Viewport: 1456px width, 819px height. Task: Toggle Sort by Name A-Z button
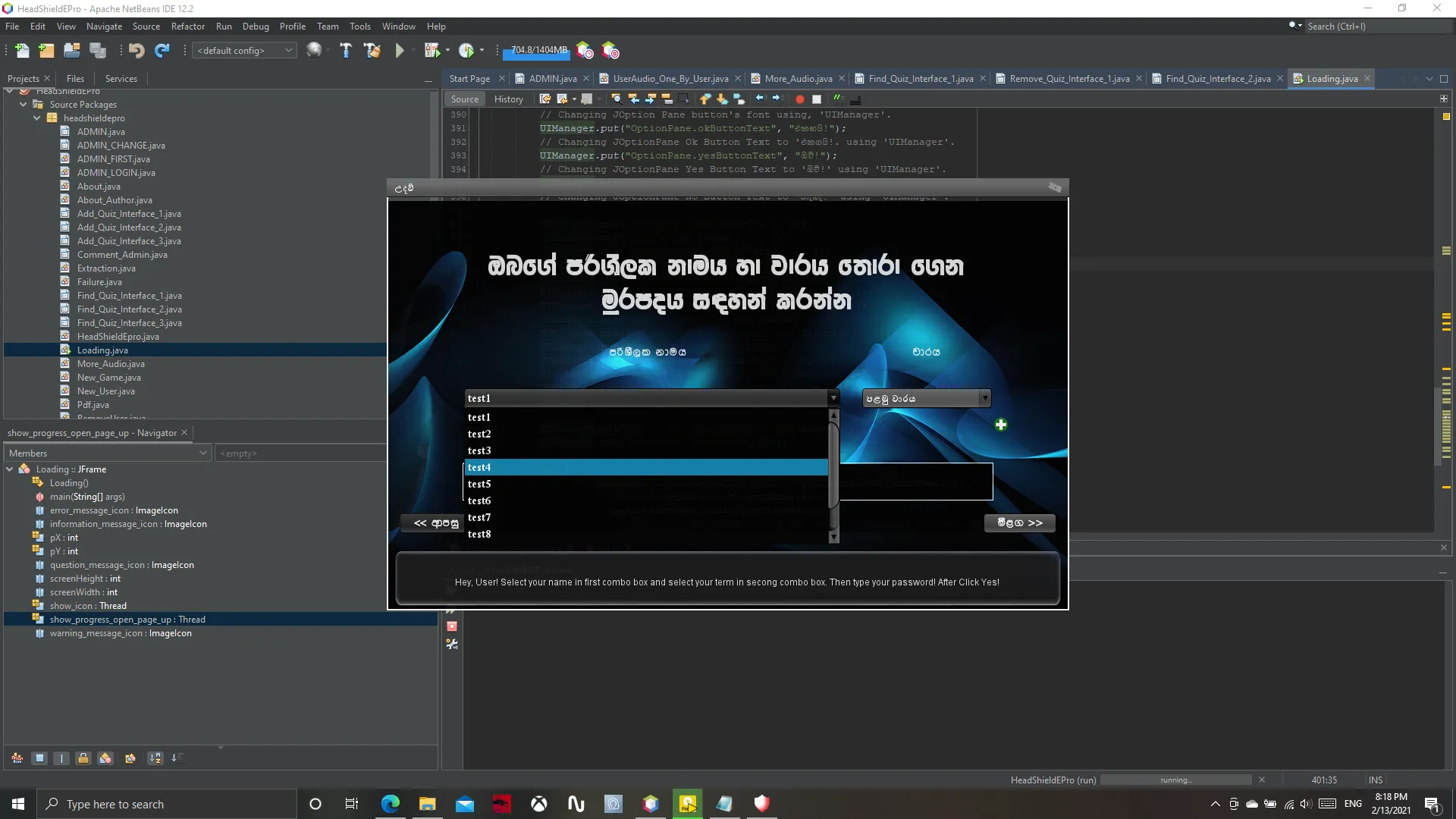tap(155, 758)
